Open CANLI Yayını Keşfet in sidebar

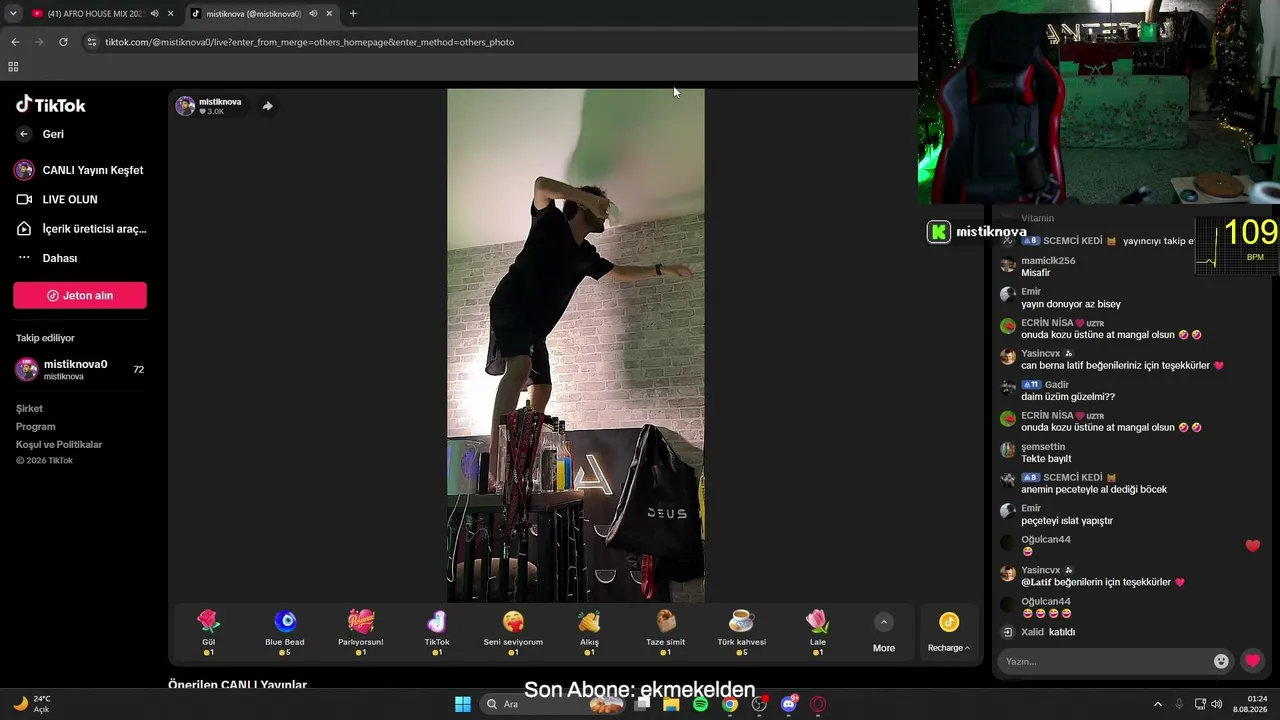click(x=80, y=170)
